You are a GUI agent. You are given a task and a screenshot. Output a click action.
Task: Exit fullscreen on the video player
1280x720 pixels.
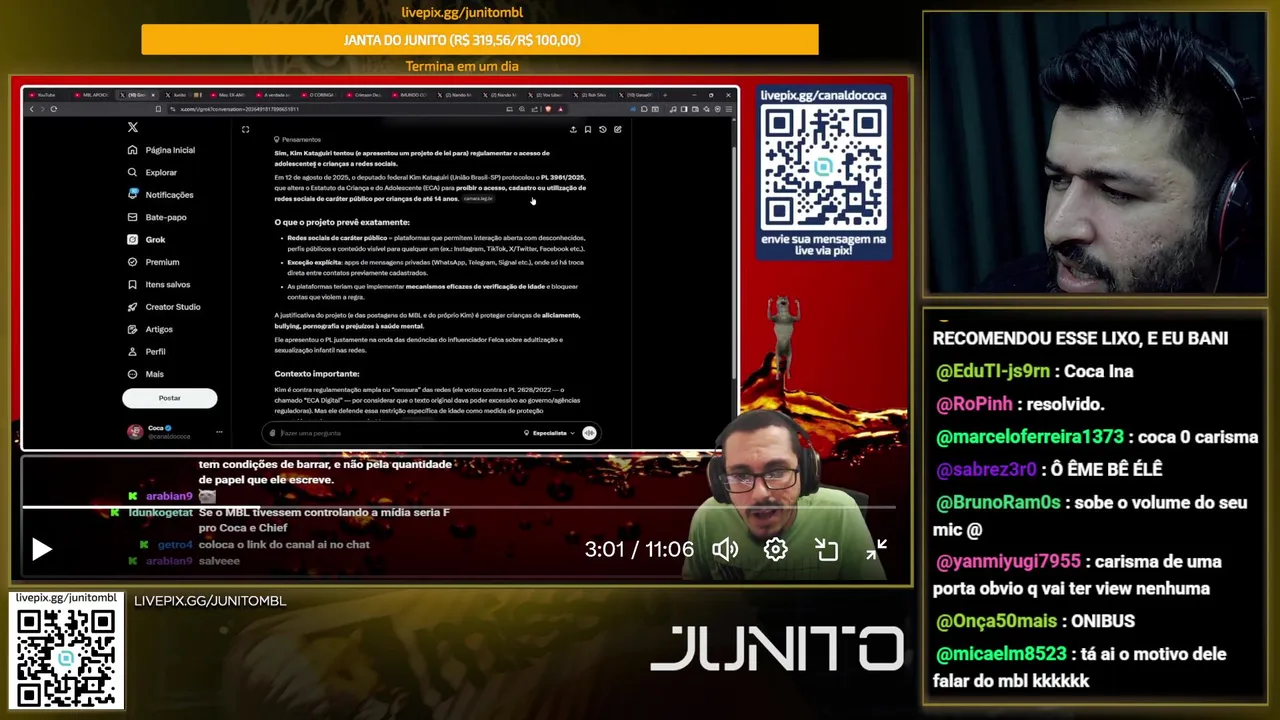pyautogui.click(x=877, y=549)
